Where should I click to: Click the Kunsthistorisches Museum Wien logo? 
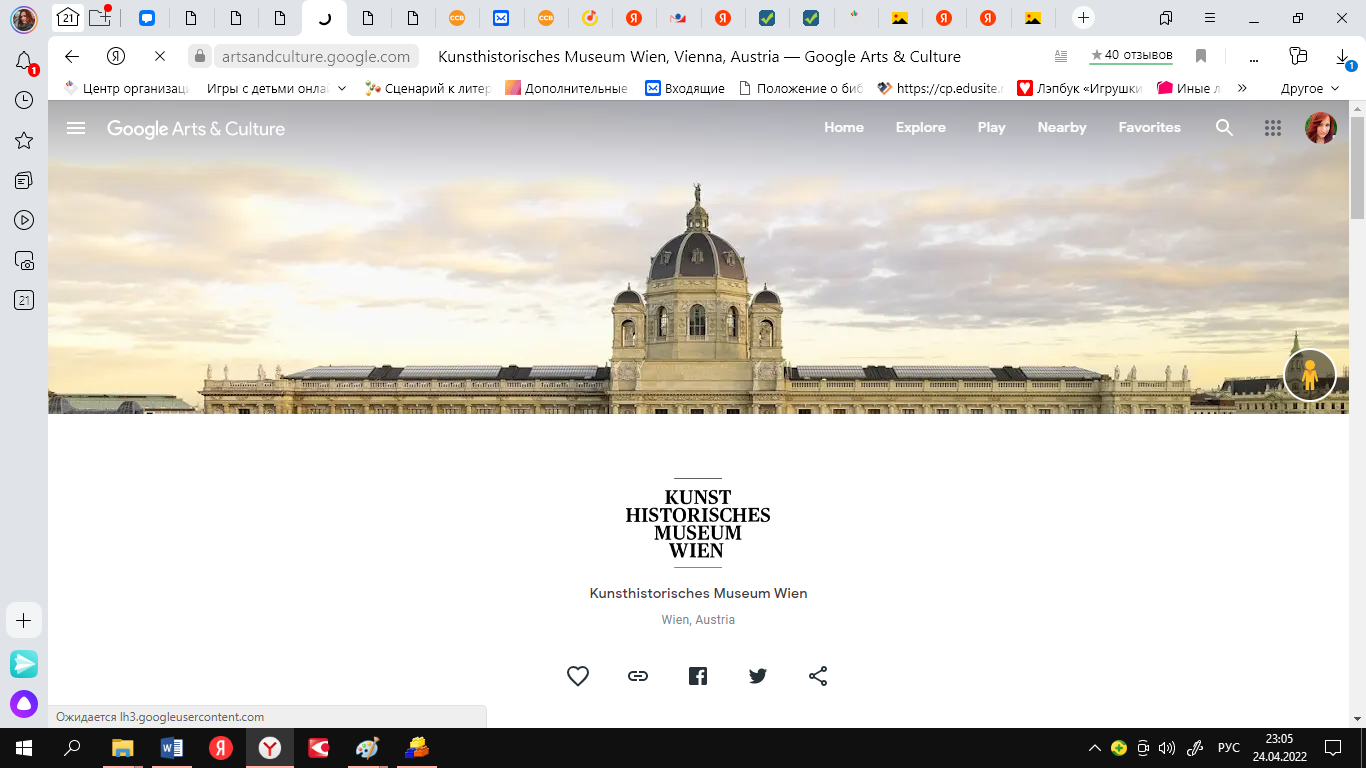tap(698, 523)
